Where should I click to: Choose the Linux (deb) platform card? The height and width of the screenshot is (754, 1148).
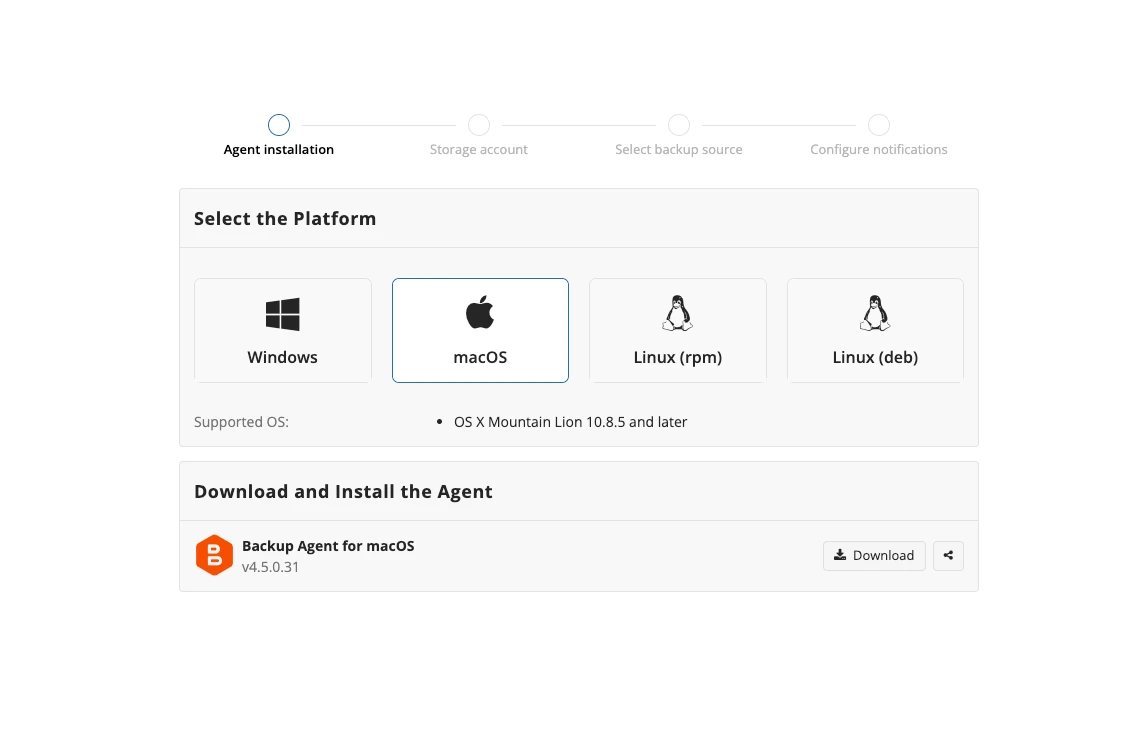click(875, 330)
